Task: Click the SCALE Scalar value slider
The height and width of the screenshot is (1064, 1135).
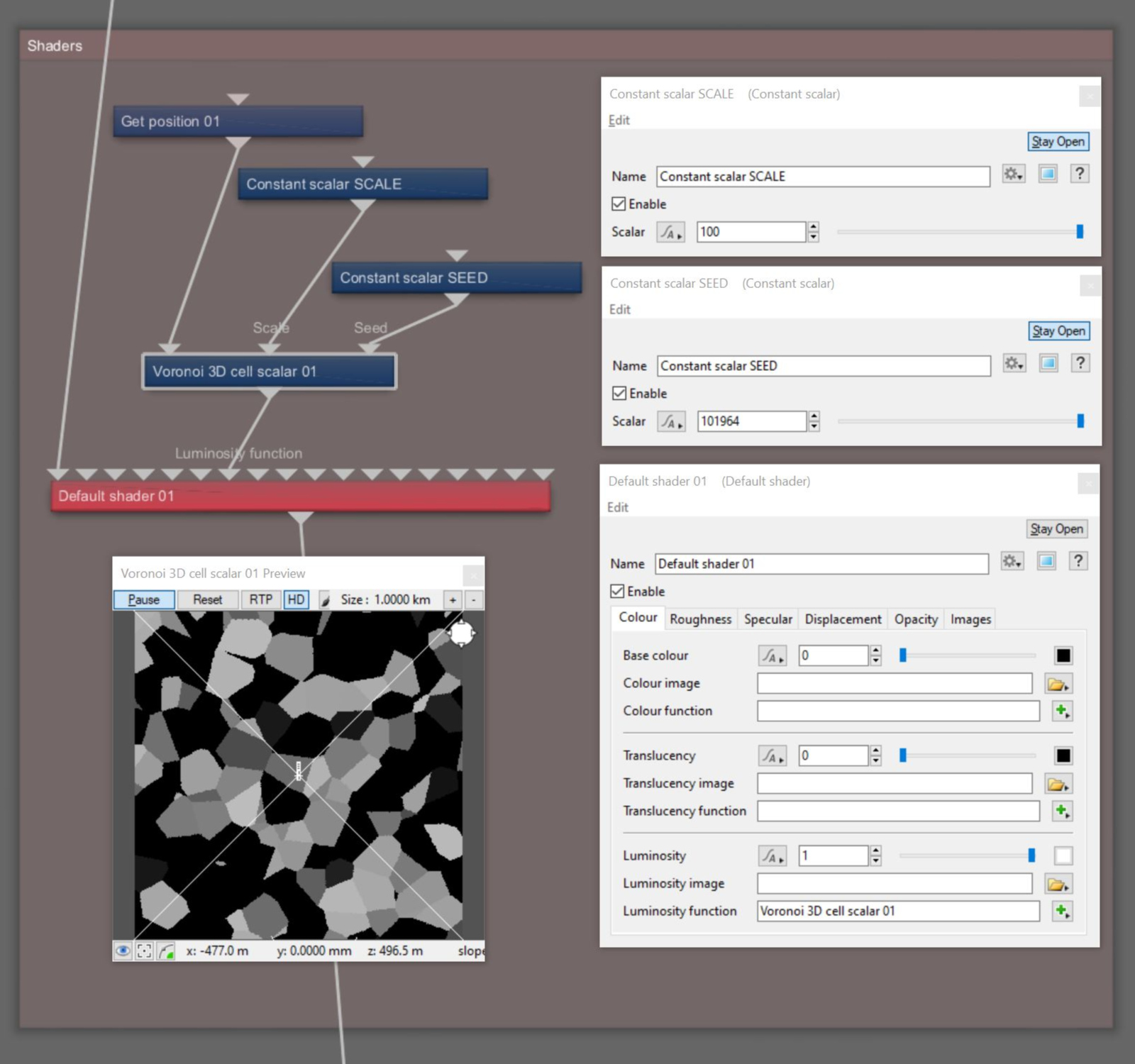Action: 960,232
